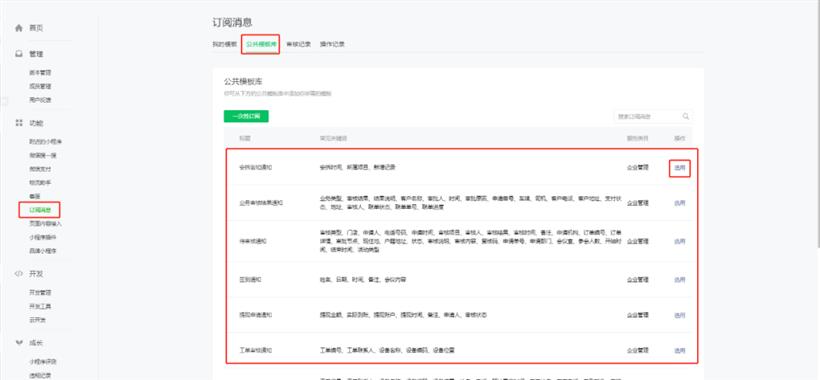Open the 操作记录 tab
The width and height of the screenshot is (820, 380).
tap(332, 44)
